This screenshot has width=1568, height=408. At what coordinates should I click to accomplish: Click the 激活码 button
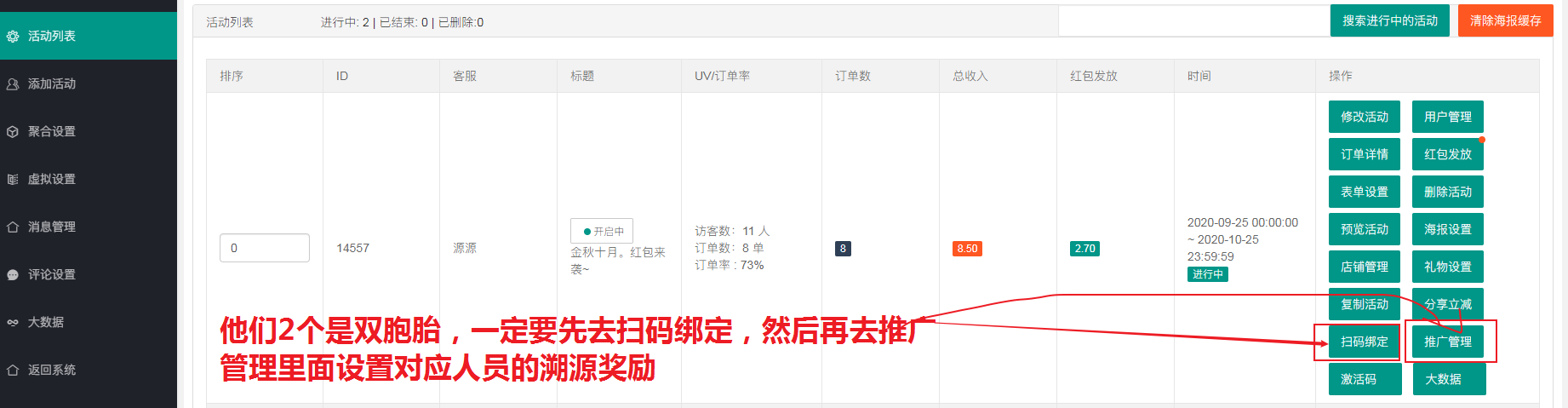1365,379
